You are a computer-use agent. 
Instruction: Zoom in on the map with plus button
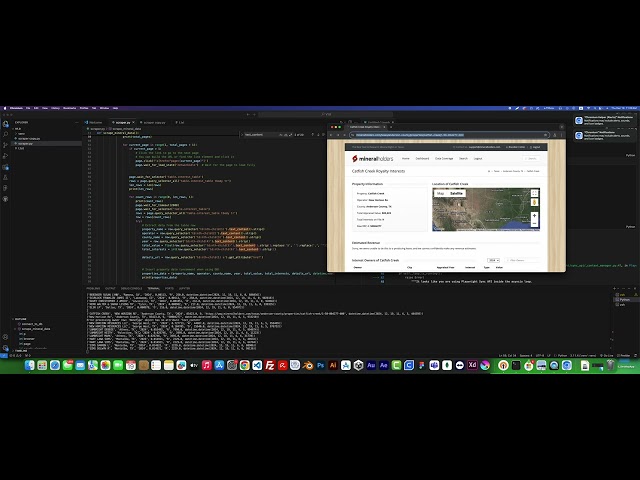tap(534, 216)
